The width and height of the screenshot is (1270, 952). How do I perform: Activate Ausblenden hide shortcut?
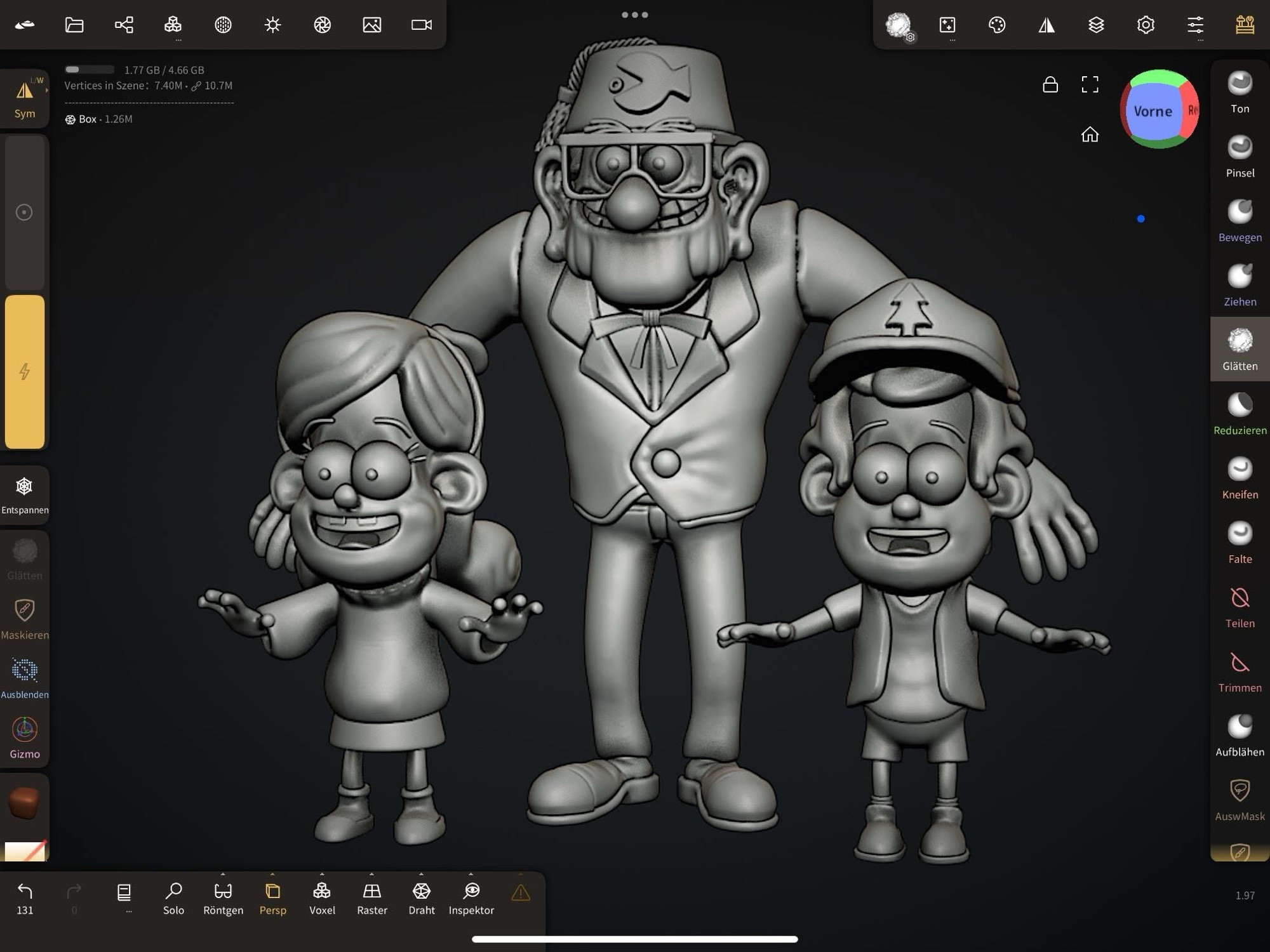[25, 678]
